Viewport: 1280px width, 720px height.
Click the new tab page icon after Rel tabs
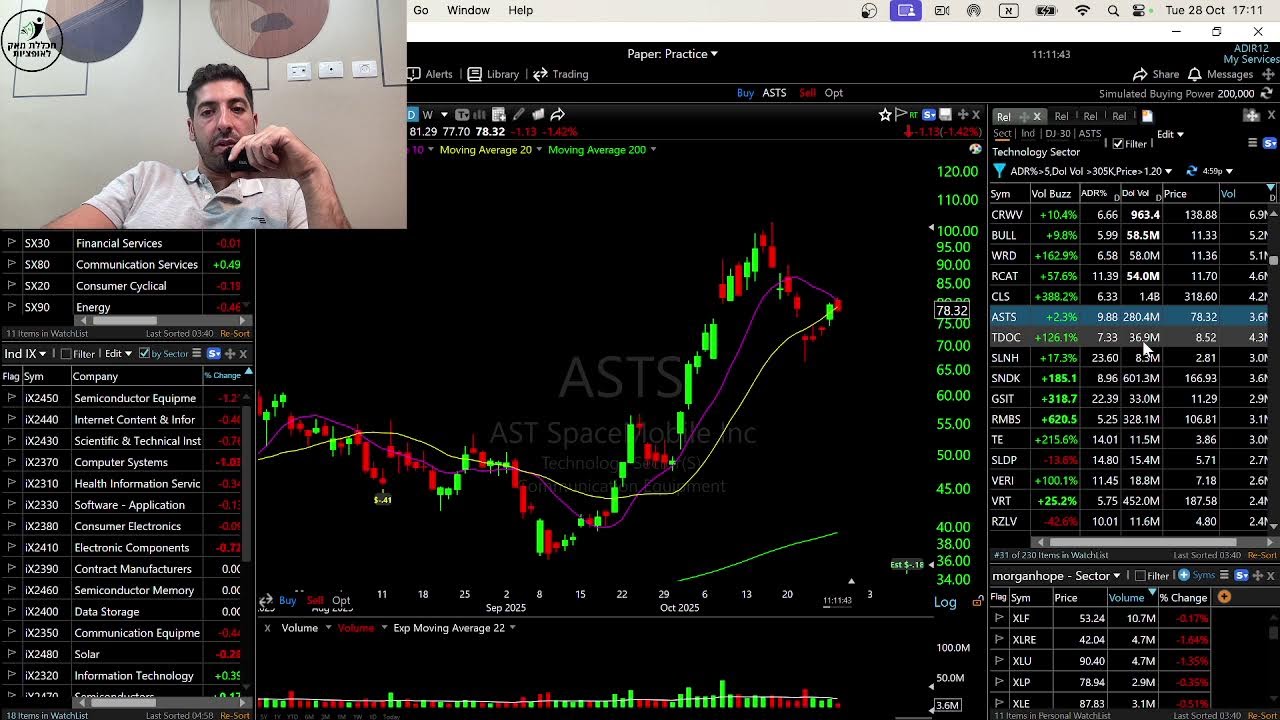coord(1147,116)
